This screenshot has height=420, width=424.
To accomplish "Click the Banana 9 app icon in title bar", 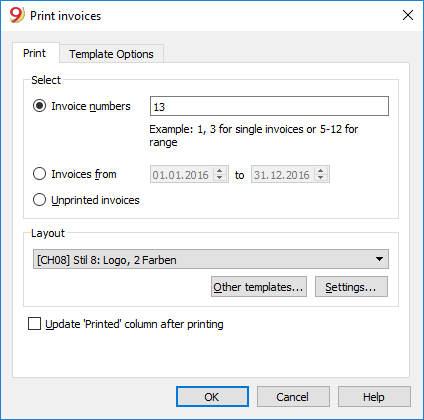I will [17, 15].
